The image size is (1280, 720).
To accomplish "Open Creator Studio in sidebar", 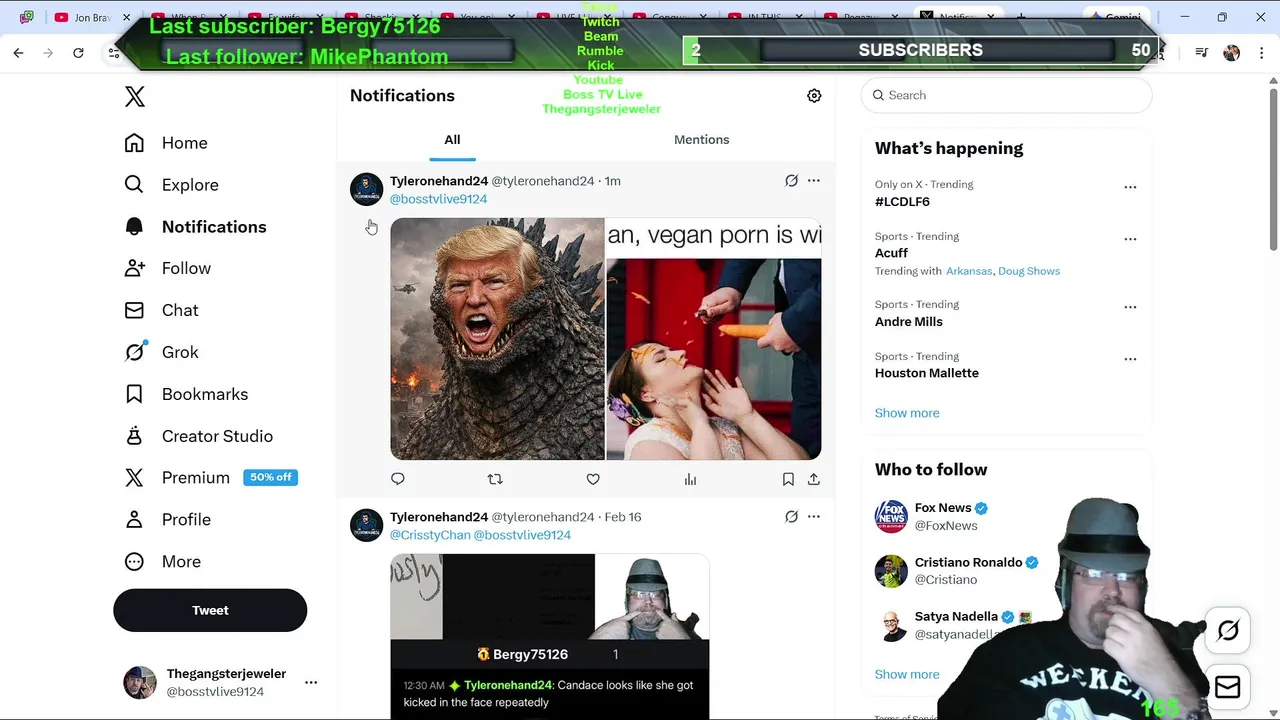I will click(198, 436).
